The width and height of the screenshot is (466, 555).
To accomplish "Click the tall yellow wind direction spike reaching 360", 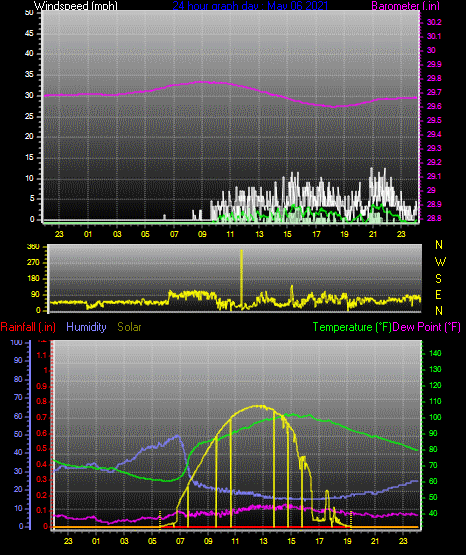I will [x=242, y=279].
